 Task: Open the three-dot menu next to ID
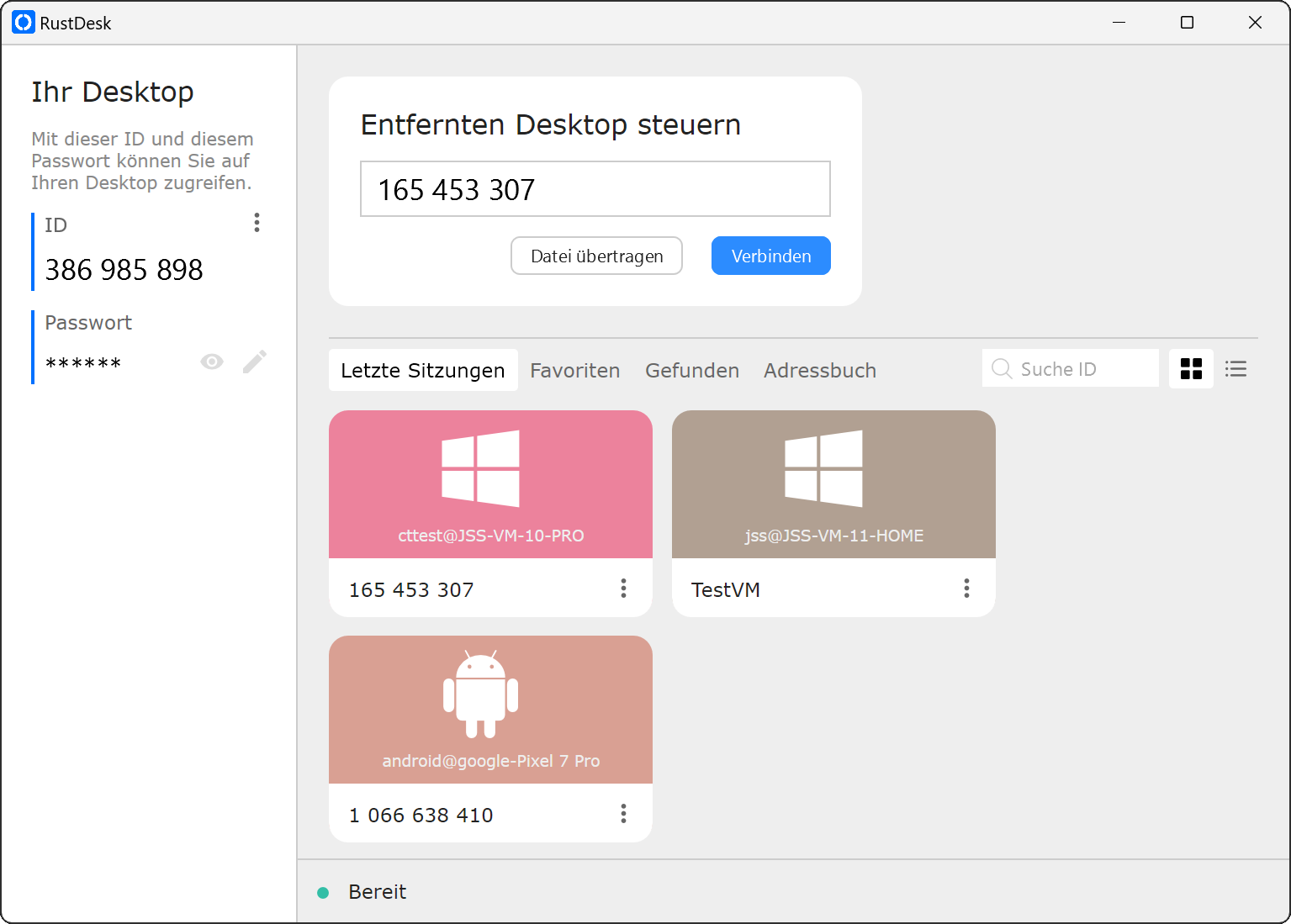pyautogui.click(x=257, y=223)
